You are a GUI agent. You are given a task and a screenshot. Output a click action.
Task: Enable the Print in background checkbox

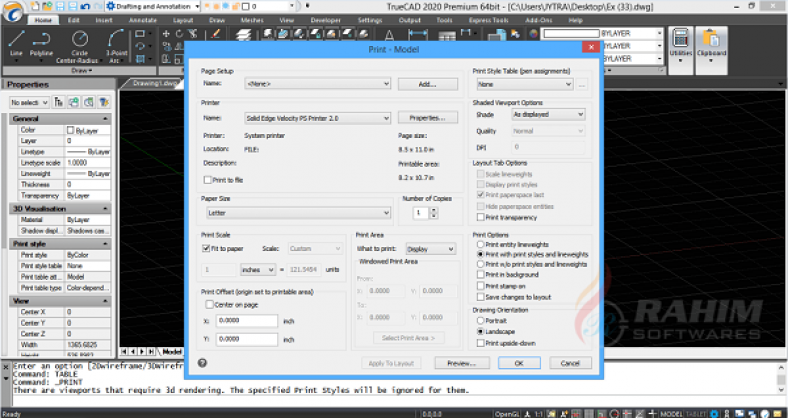tap(480, 274)
